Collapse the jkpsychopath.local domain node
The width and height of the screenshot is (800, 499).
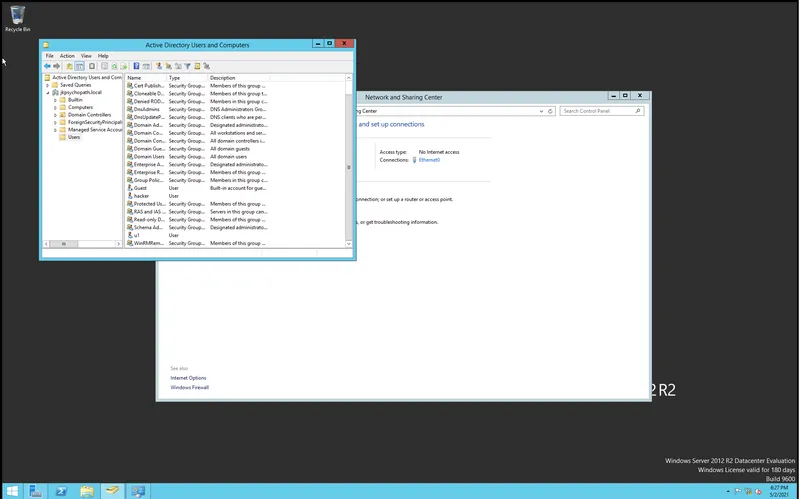click(48, 93)
